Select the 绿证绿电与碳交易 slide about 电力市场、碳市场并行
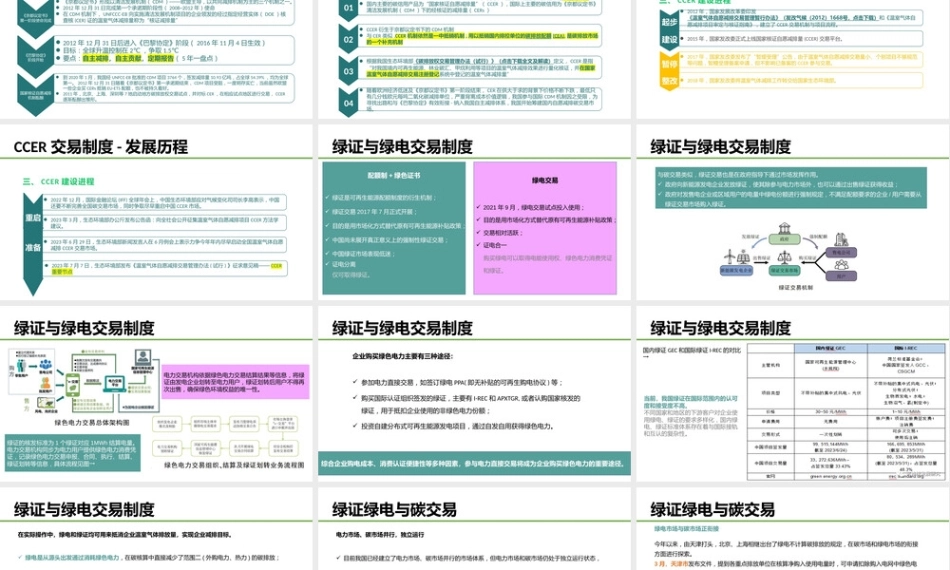 pos(474,529)
